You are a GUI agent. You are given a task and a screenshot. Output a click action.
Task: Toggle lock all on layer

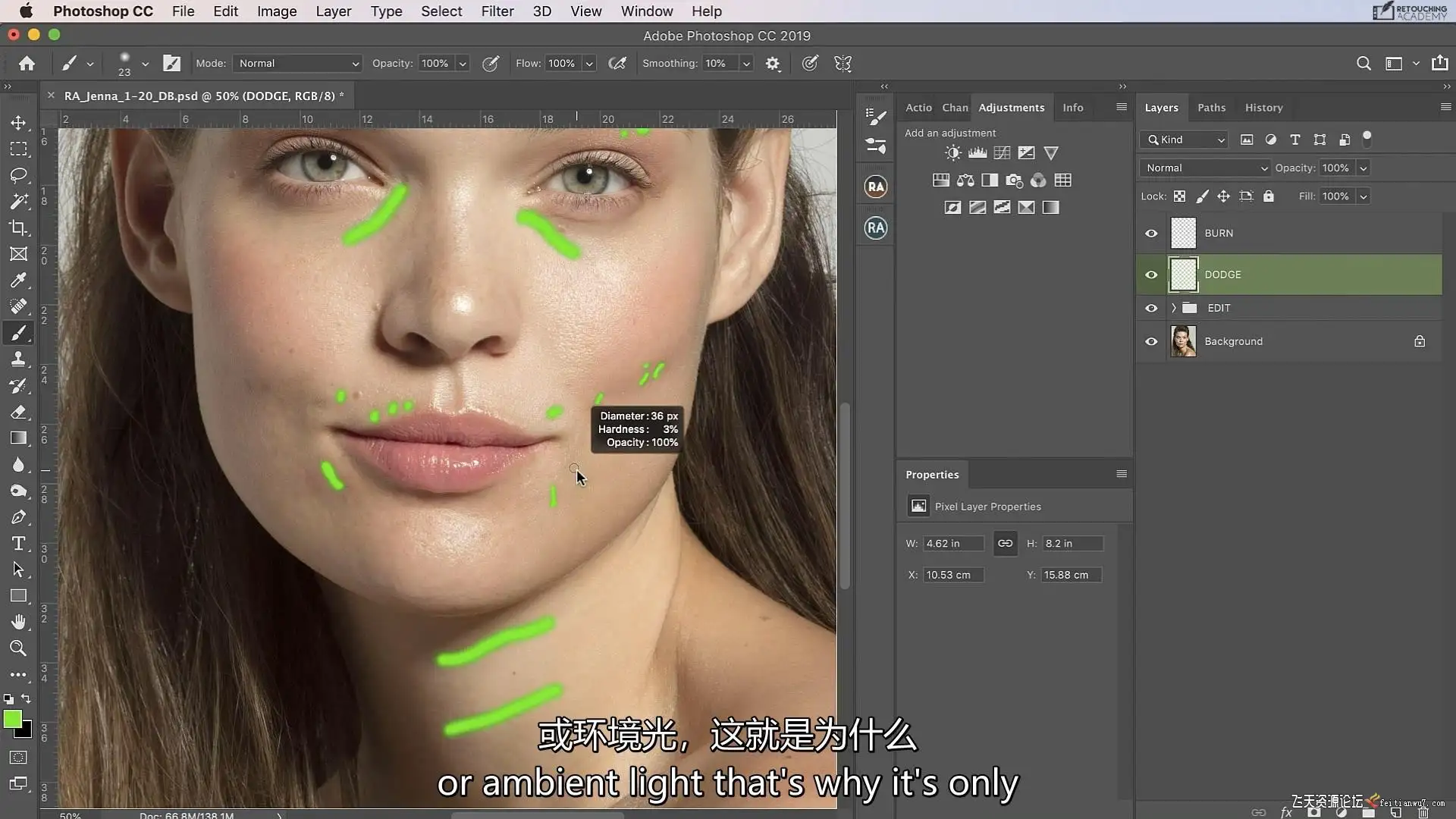[x=1268, y=196]
